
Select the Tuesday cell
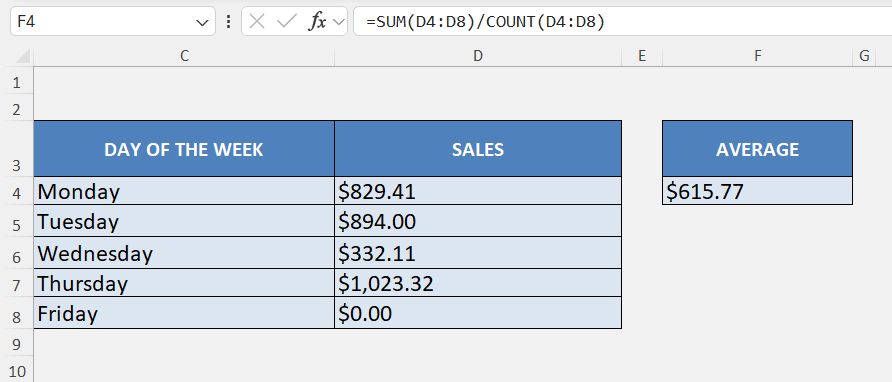(x=184, y=221)
